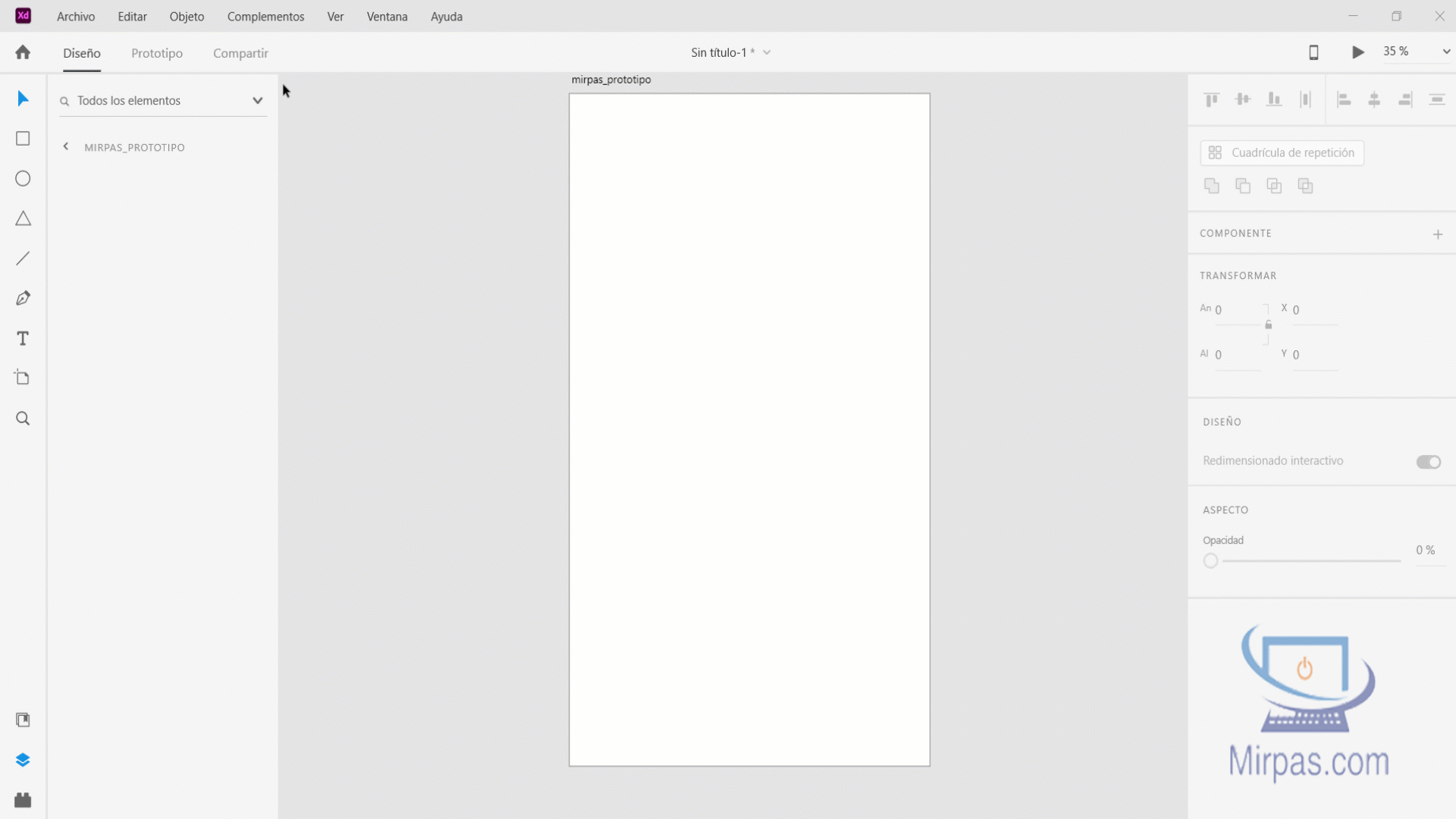Select the Zoom magnifier tool
The image size is (1456, 819).
point(23,419)
